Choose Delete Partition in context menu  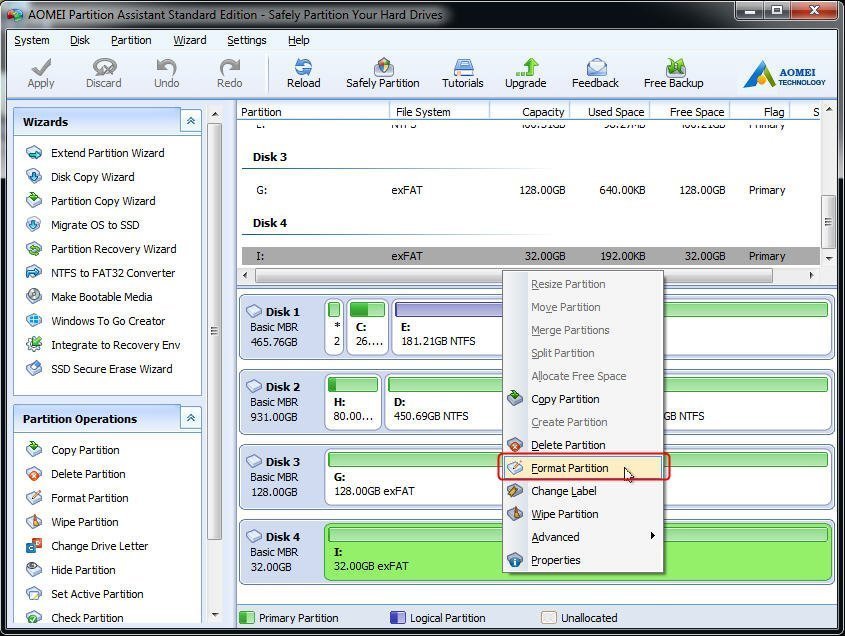coord(584,445)
